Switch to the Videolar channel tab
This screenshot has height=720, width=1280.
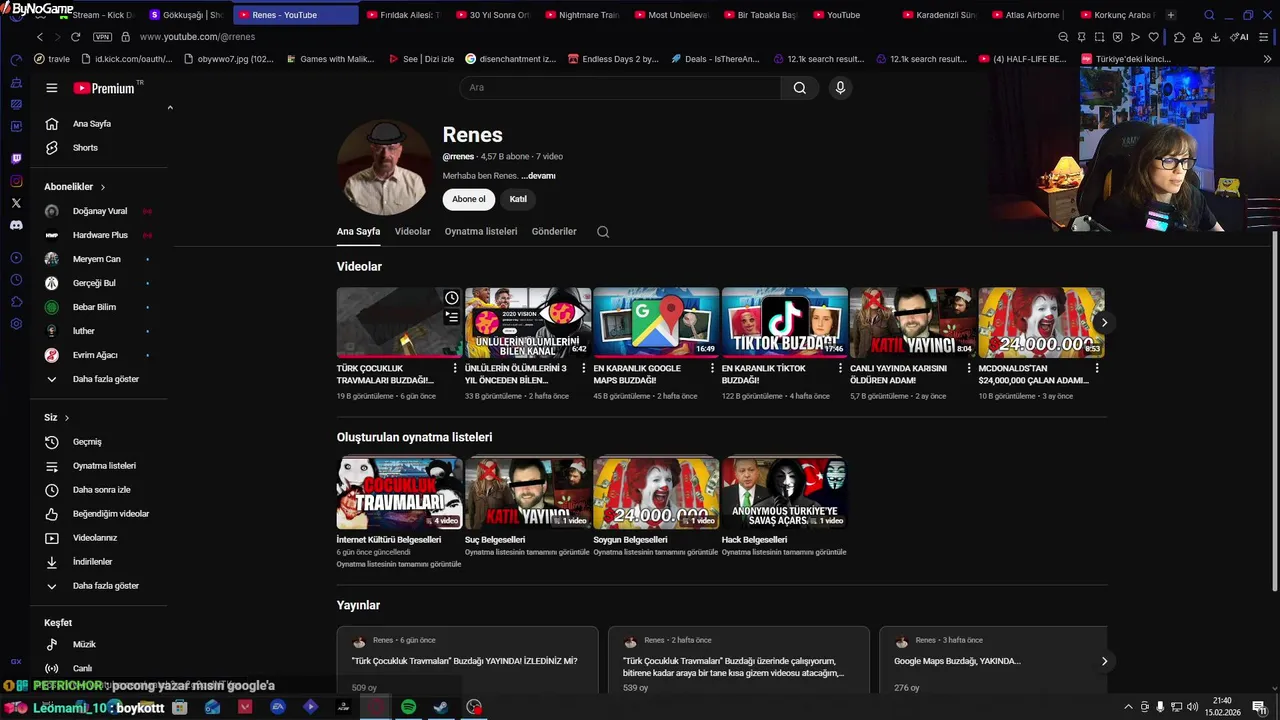(412, 232)
